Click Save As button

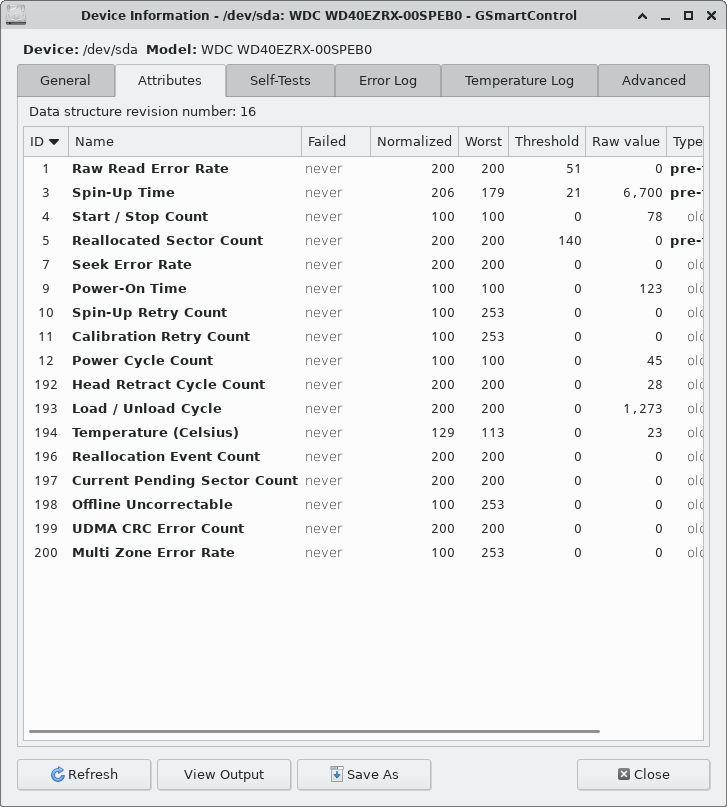[x=364, y=774]
